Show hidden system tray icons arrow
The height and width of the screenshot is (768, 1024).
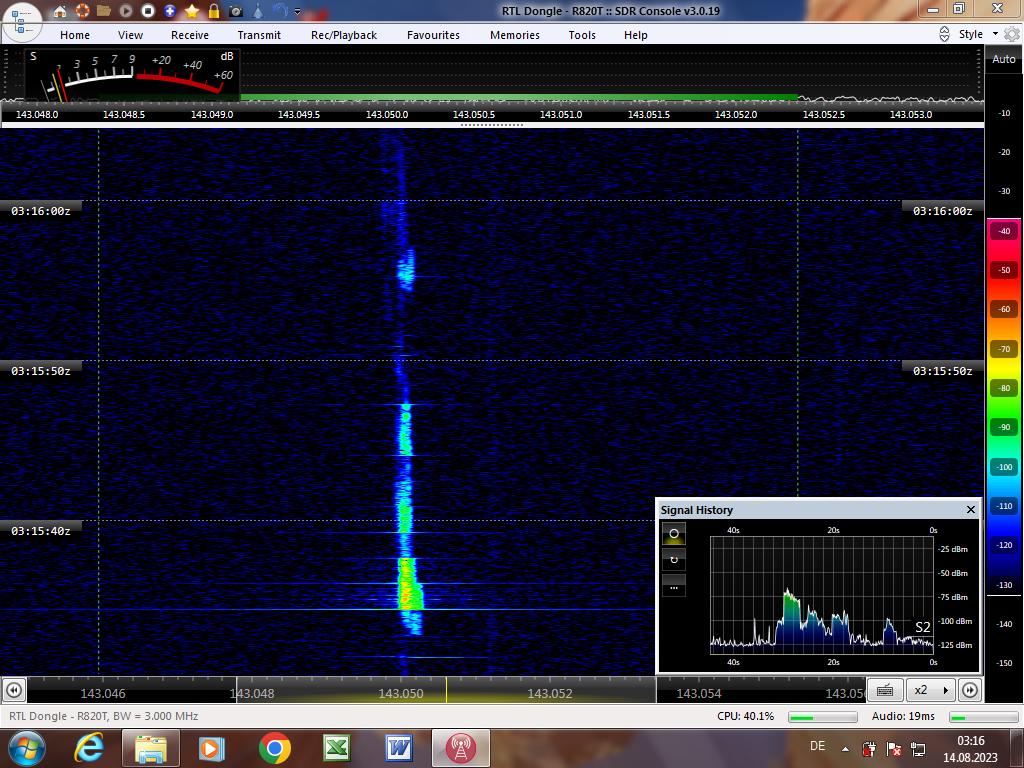tap(845, 749)
